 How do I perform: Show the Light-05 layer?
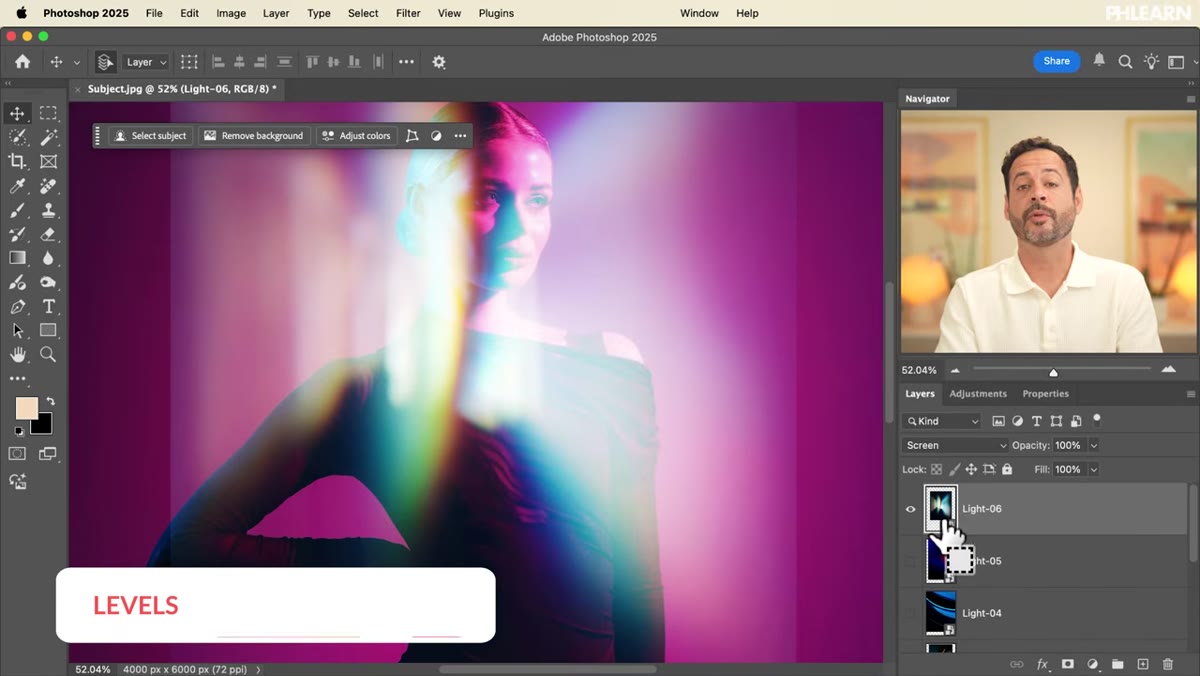tap(910, 561)
